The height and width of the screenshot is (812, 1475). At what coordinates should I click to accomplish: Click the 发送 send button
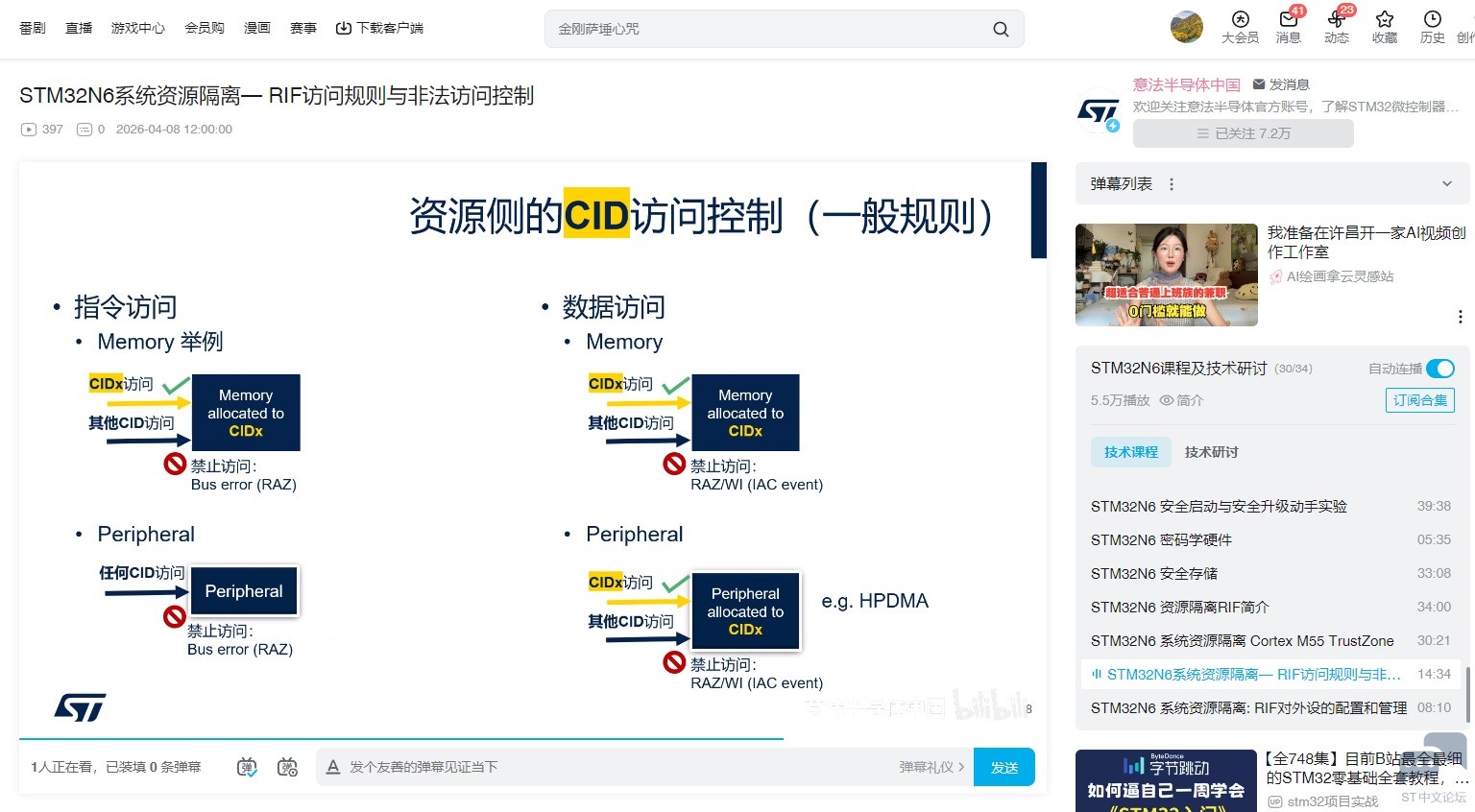pos(1004,767)
